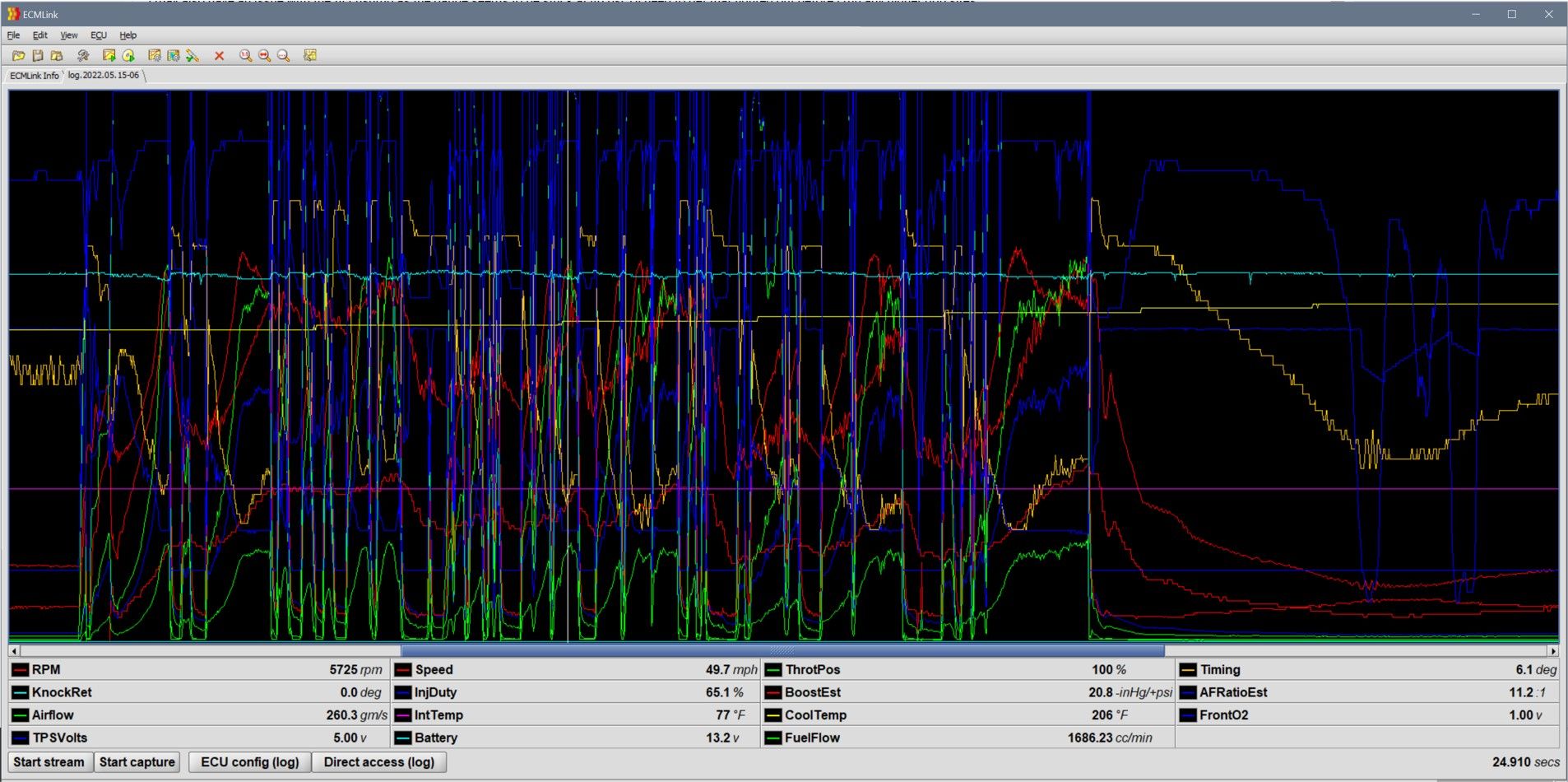Open the wrench tools settings icon

click(x=83, y=55)
